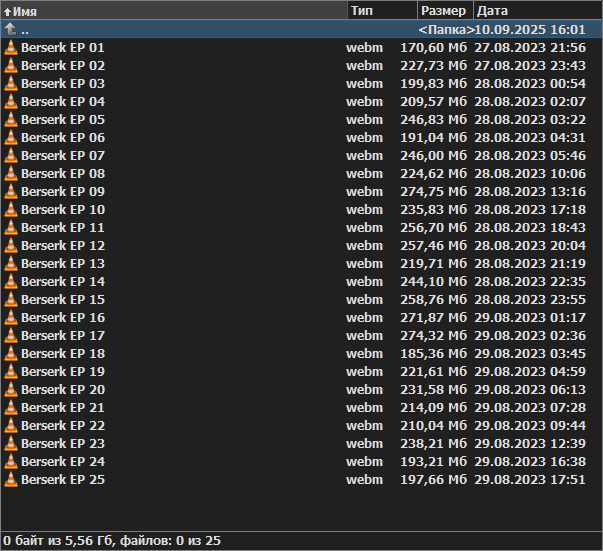Click the size 185,36 Мб
603x551 pixels.
(x=433, y=353)
